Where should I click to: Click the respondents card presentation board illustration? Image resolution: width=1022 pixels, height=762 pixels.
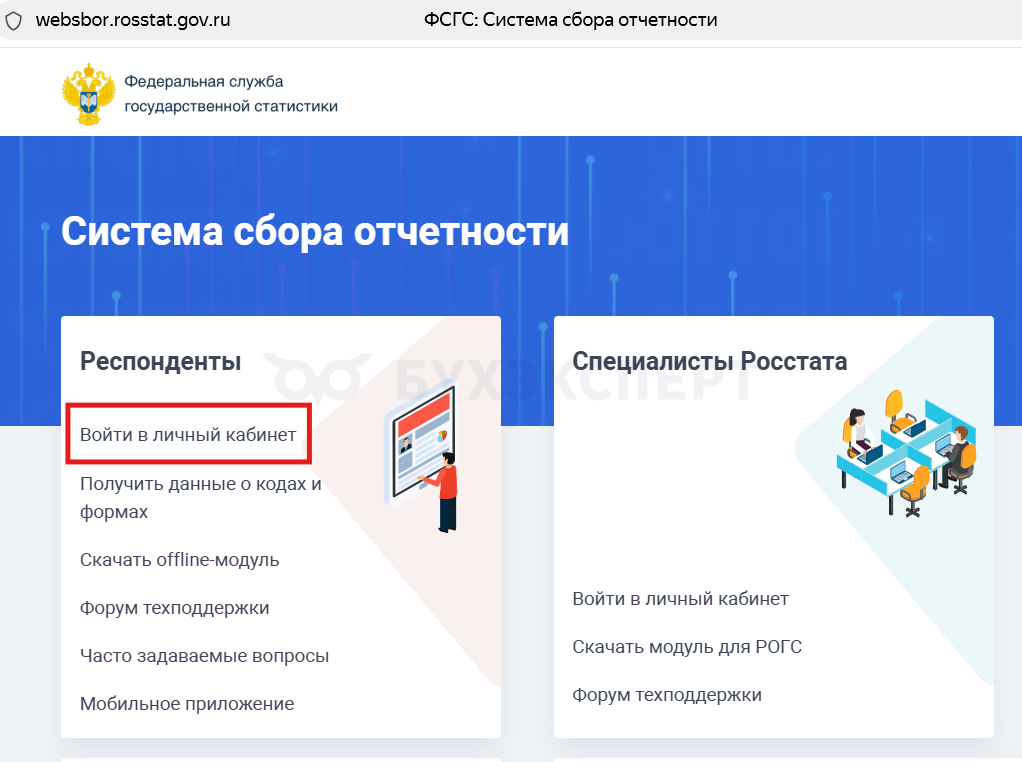(422, 456)
